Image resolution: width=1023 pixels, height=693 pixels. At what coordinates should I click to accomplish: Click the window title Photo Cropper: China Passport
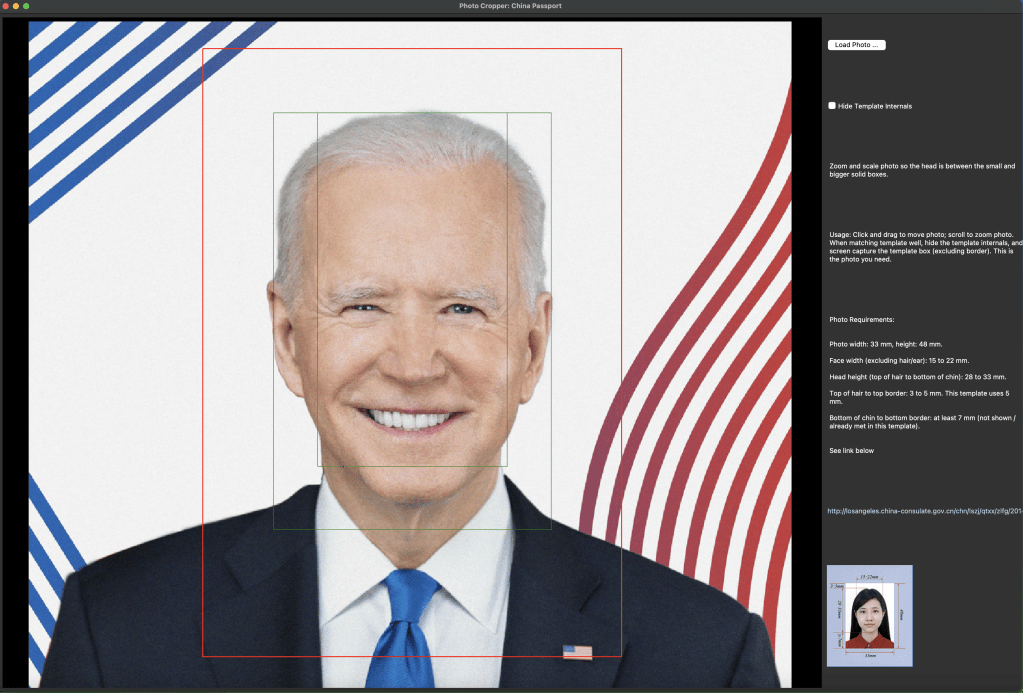point(510,6)
